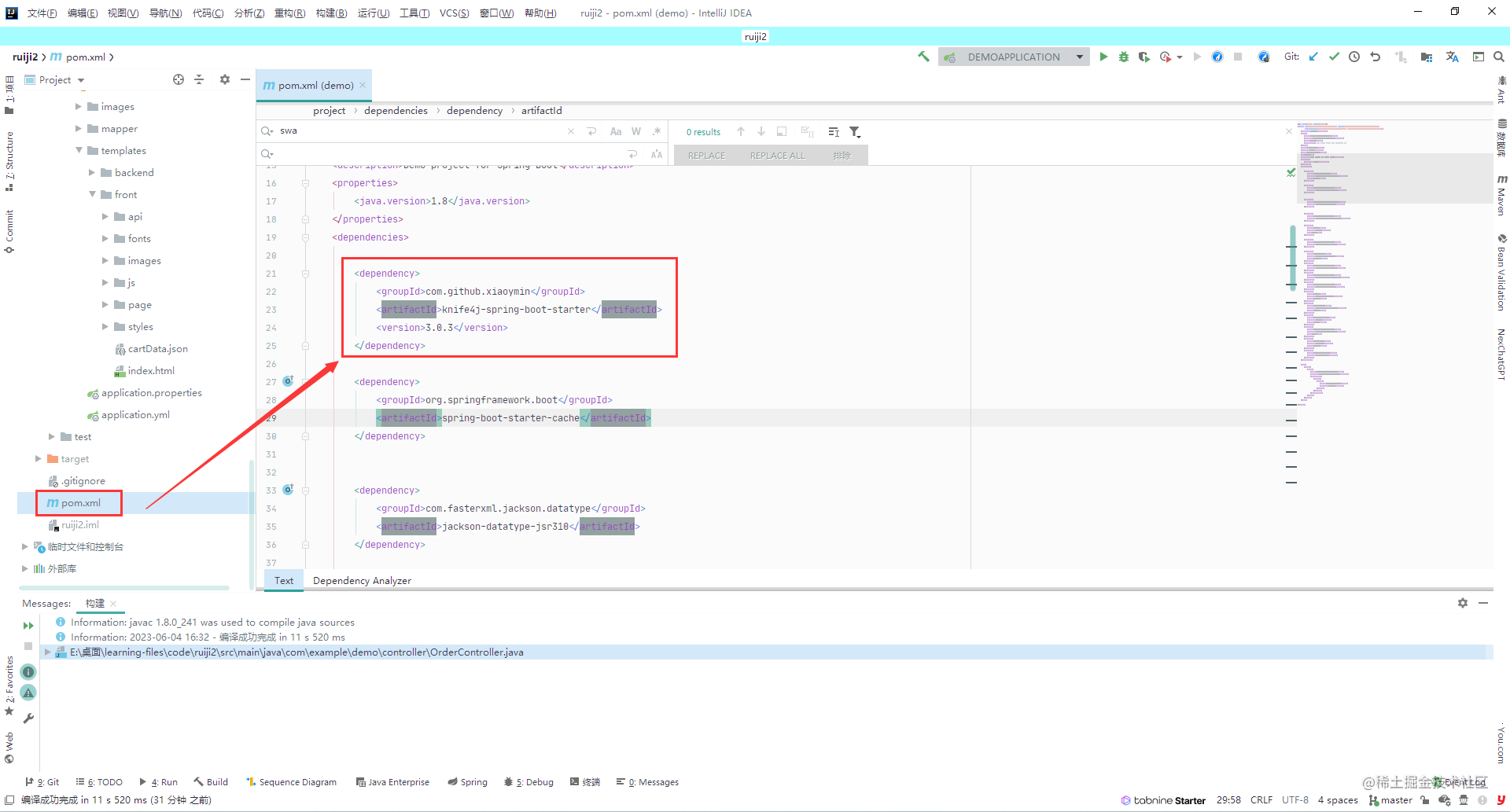Expand the templates folder
This screenshot has height=812, width=1510.
click(79, 150)
